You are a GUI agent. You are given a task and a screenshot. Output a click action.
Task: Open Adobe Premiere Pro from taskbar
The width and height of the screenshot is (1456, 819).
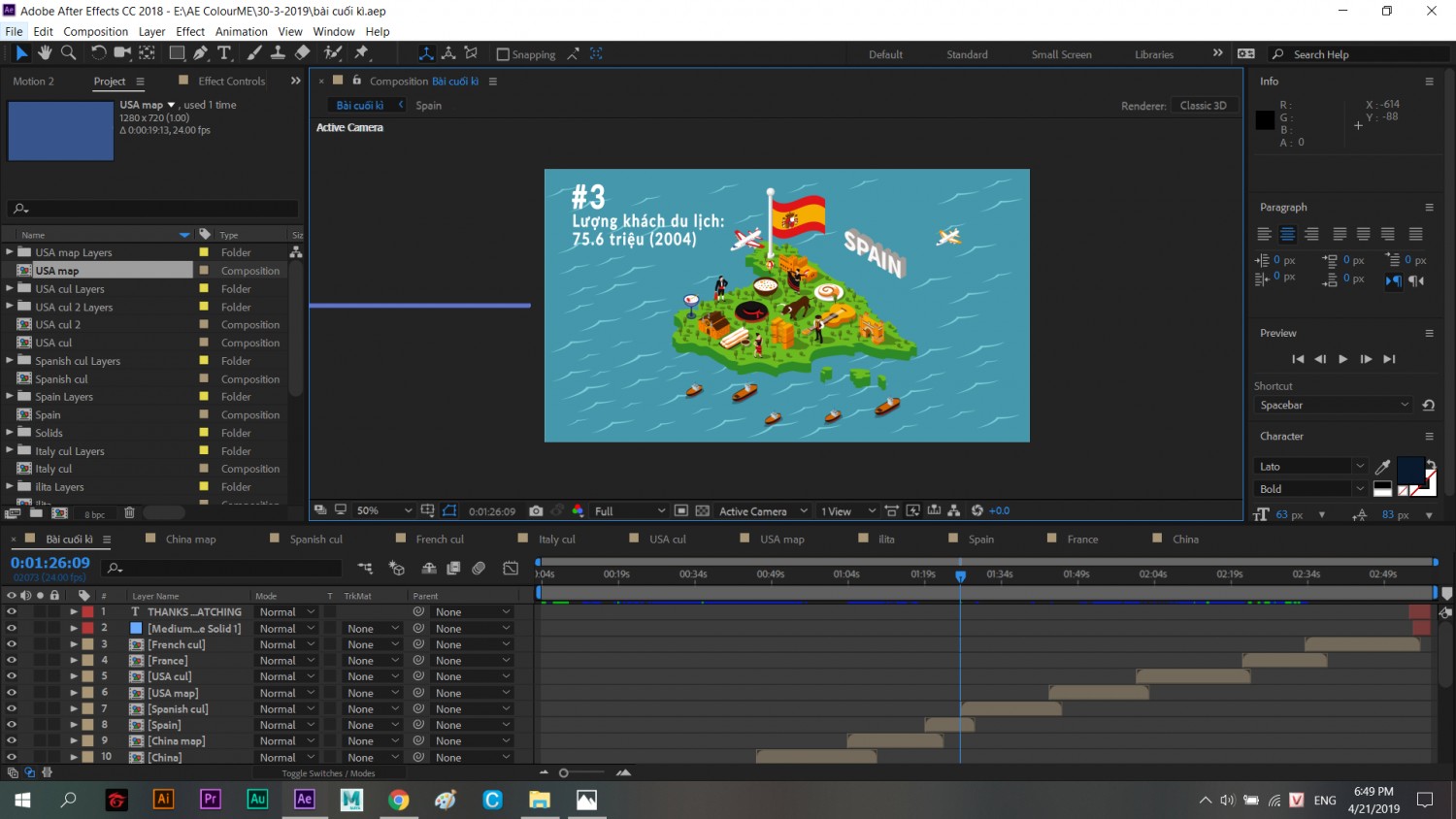pyautogui.click(x=210, y=800)
